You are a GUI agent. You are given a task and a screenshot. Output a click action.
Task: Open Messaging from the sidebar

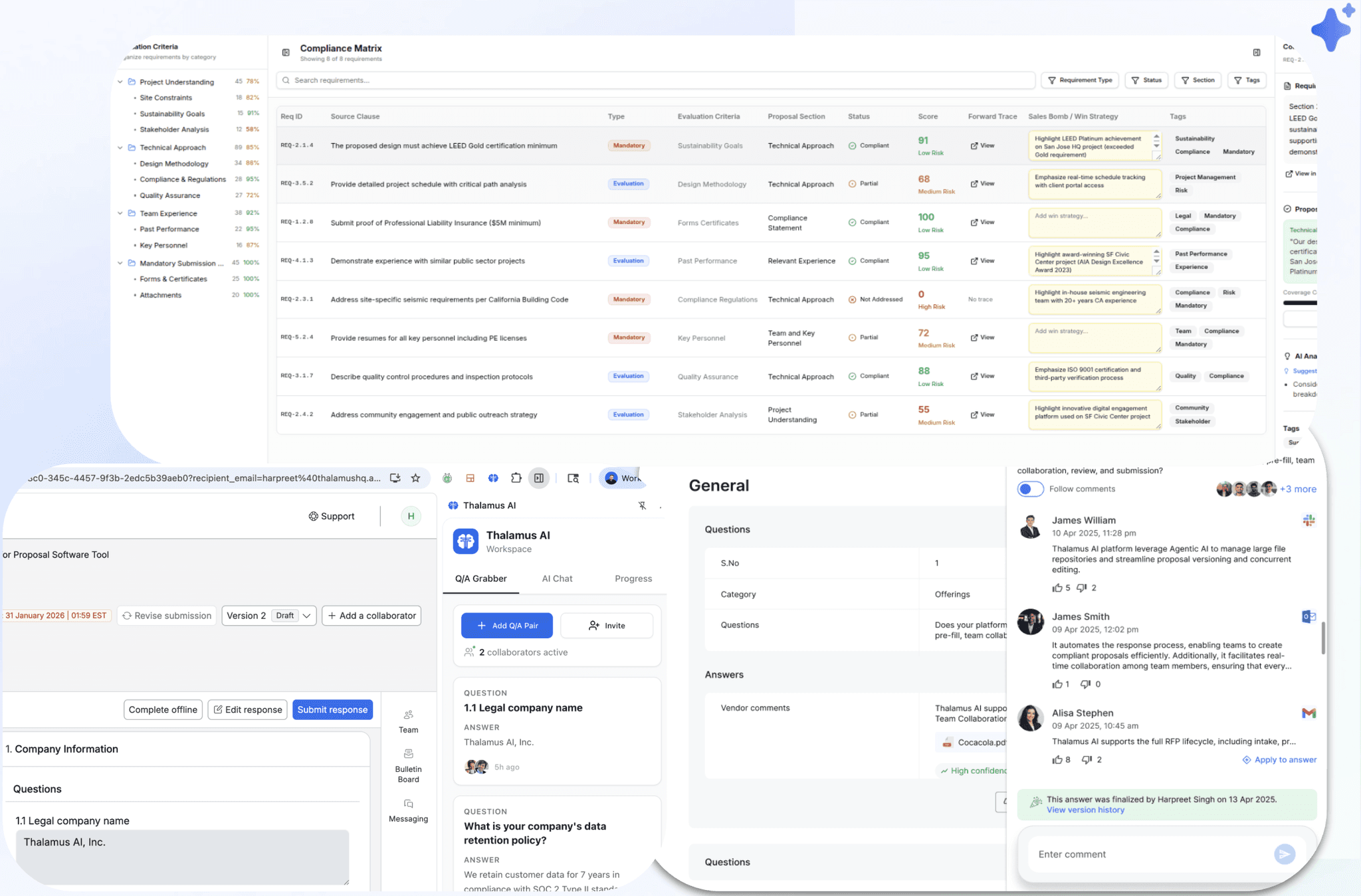pos(408,810)
